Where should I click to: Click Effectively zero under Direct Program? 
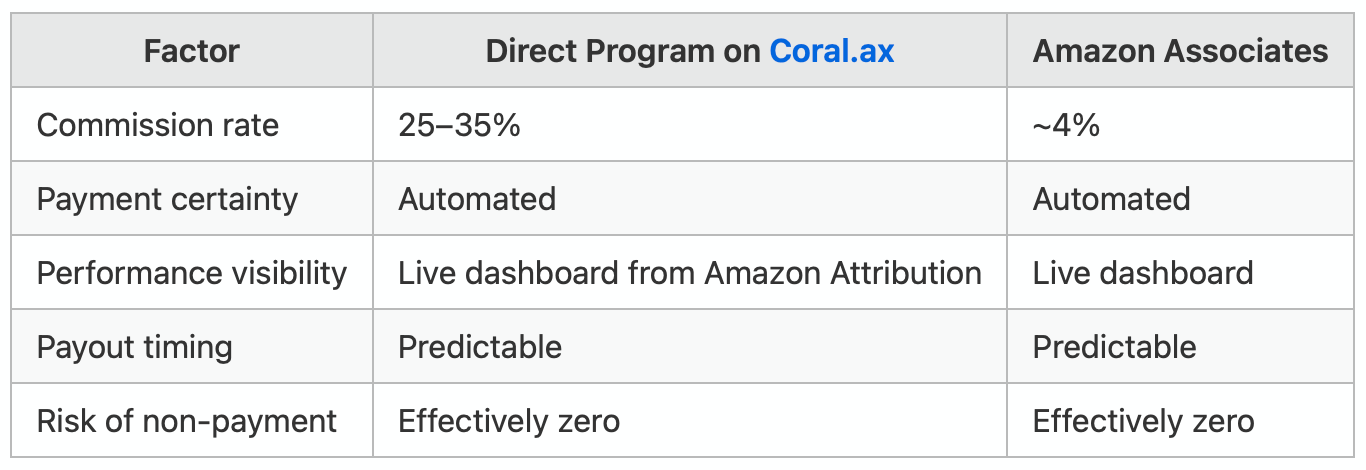[509, 421]
